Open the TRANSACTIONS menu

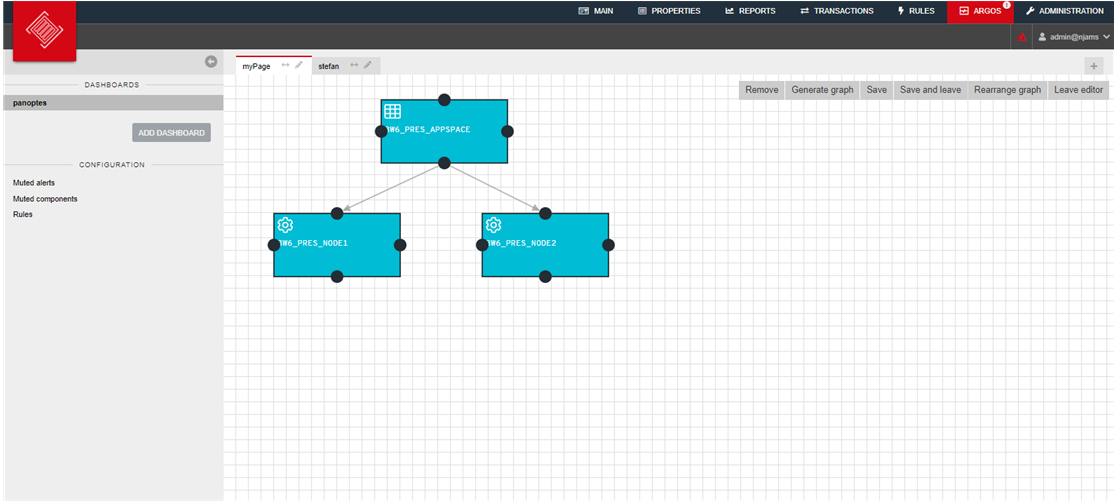click(x=836, y=11)
